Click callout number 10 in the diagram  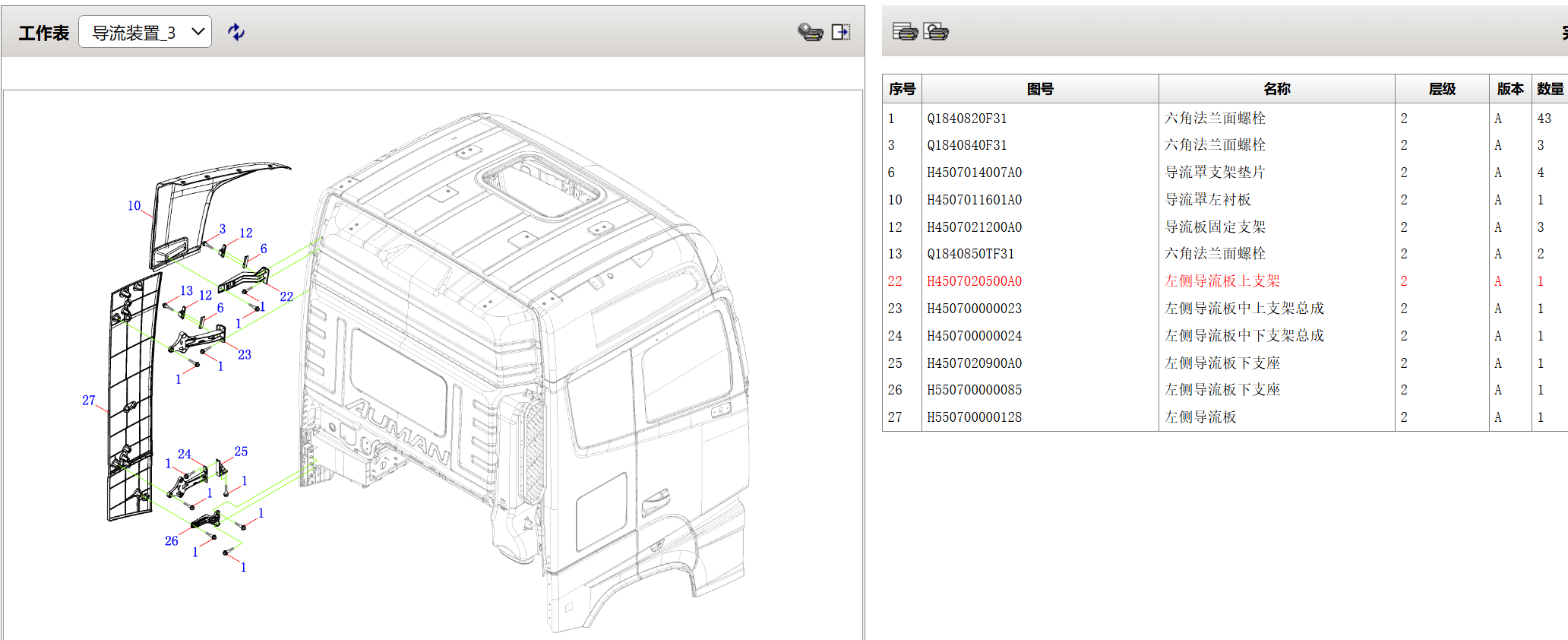coord(134,205)
